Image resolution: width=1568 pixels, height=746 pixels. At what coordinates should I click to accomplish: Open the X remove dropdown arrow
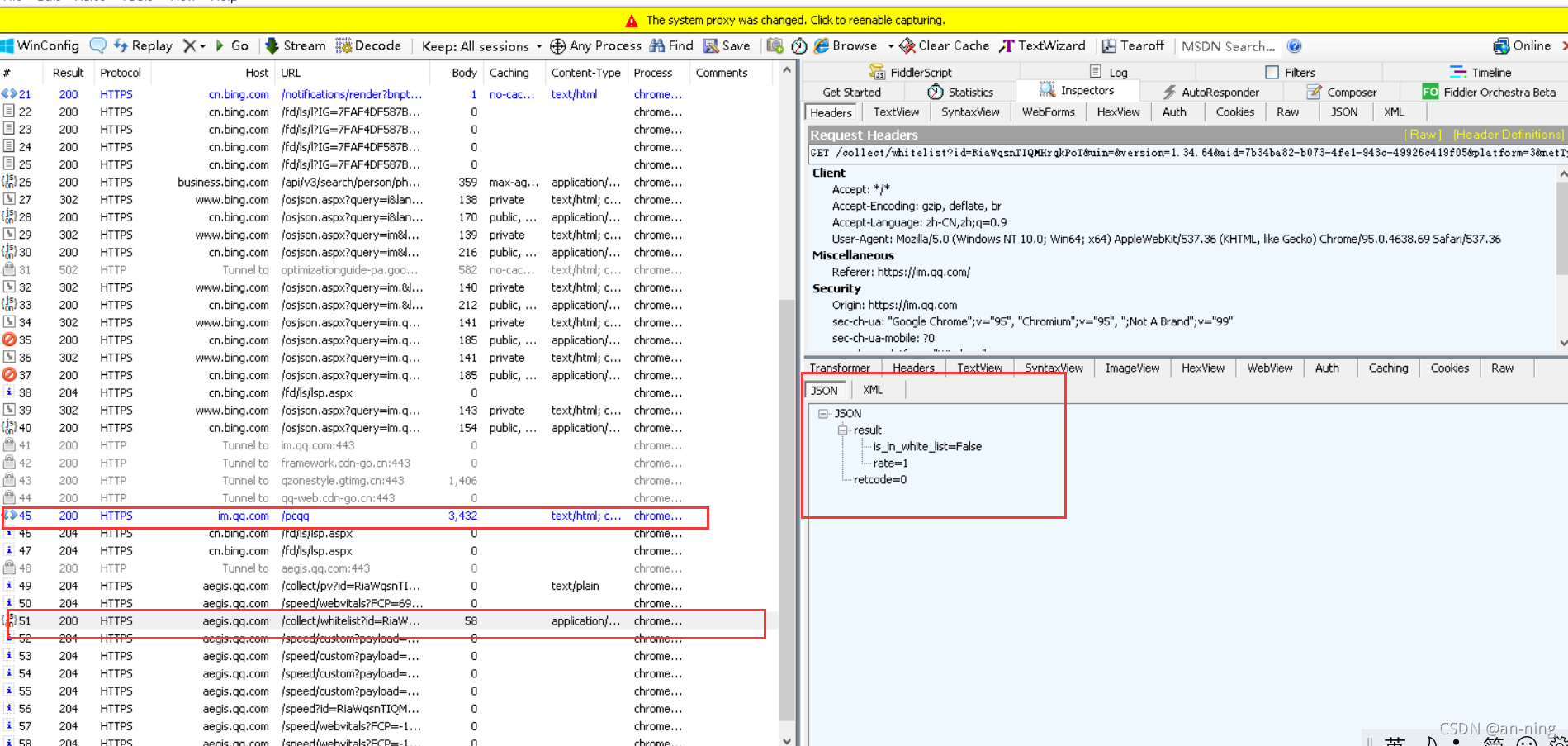203,46
